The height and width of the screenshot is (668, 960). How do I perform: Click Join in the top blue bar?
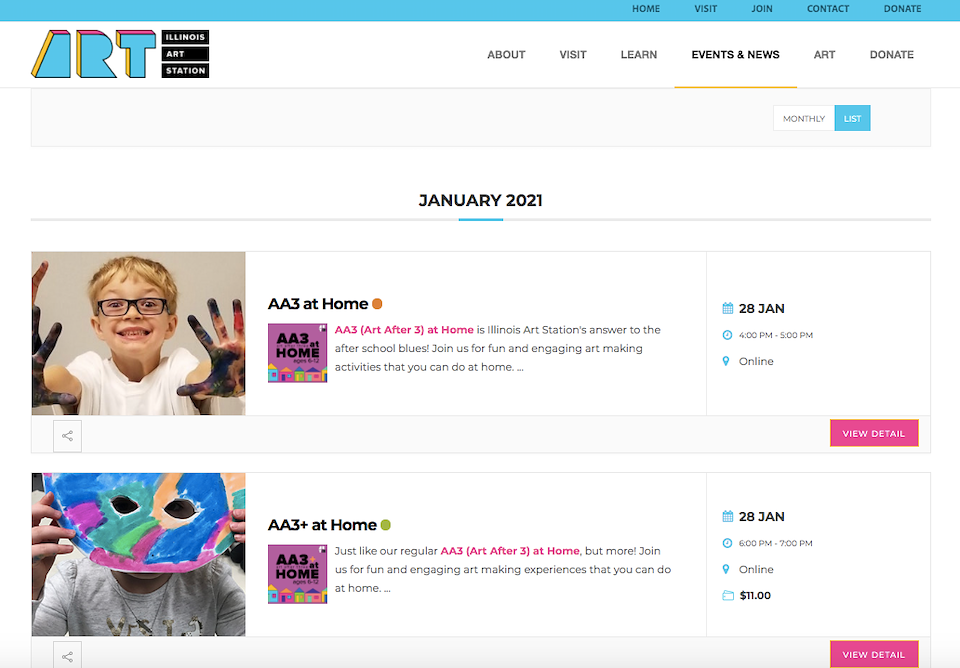pos(762,9)
